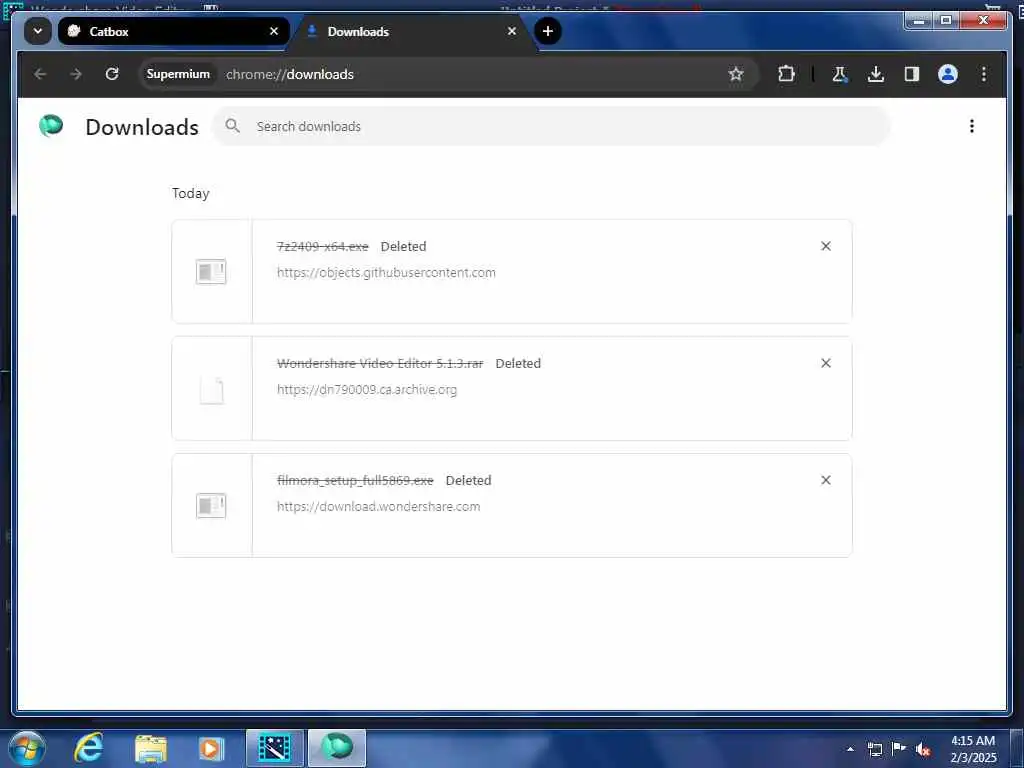Viewport: 1024px width, 768px height.
Task: Remove 7z2409-x64.exe from the list
Action: [825, 246]
